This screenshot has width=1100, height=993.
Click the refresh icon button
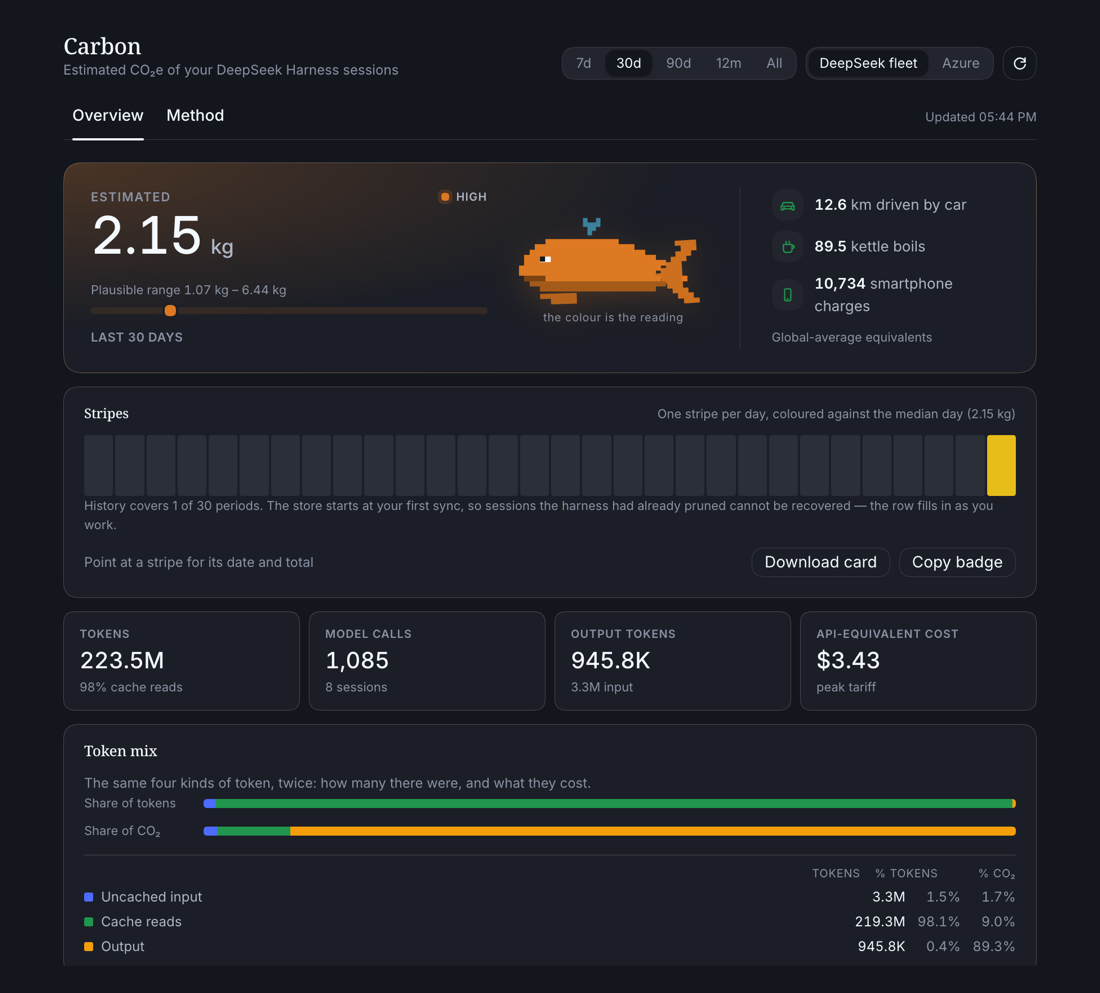point(1019,63)
